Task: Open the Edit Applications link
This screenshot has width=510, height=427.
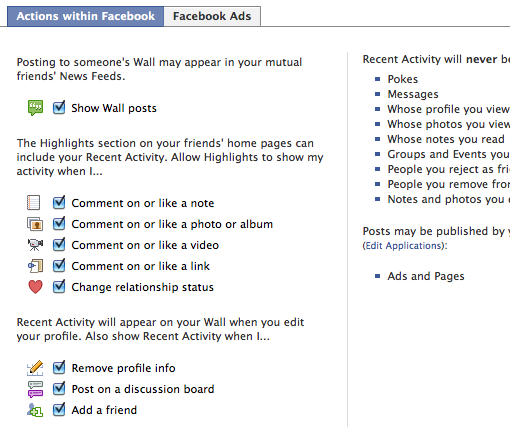Action: click(405, 246)
